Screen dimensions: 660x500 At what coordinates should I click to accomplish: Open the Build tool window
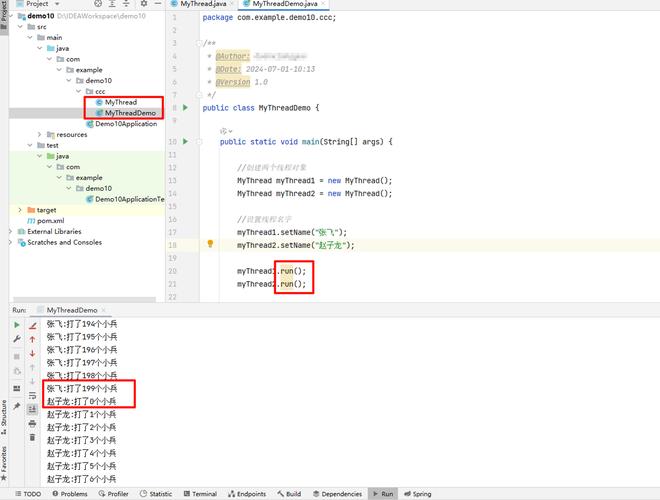click(x=288, y=494)
